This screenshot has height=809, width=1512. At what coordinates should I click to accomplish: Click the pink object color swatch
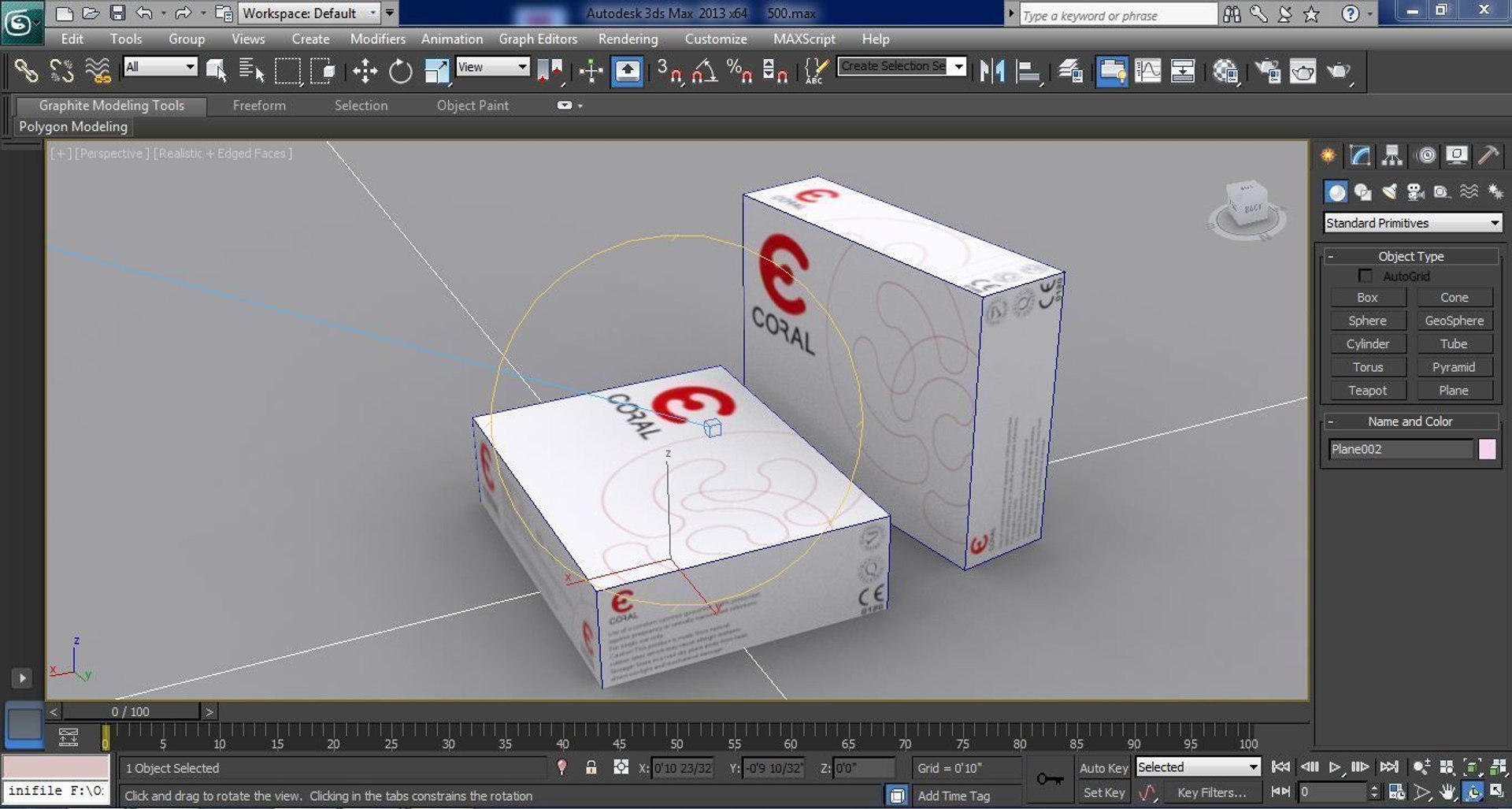point(1487,449)
